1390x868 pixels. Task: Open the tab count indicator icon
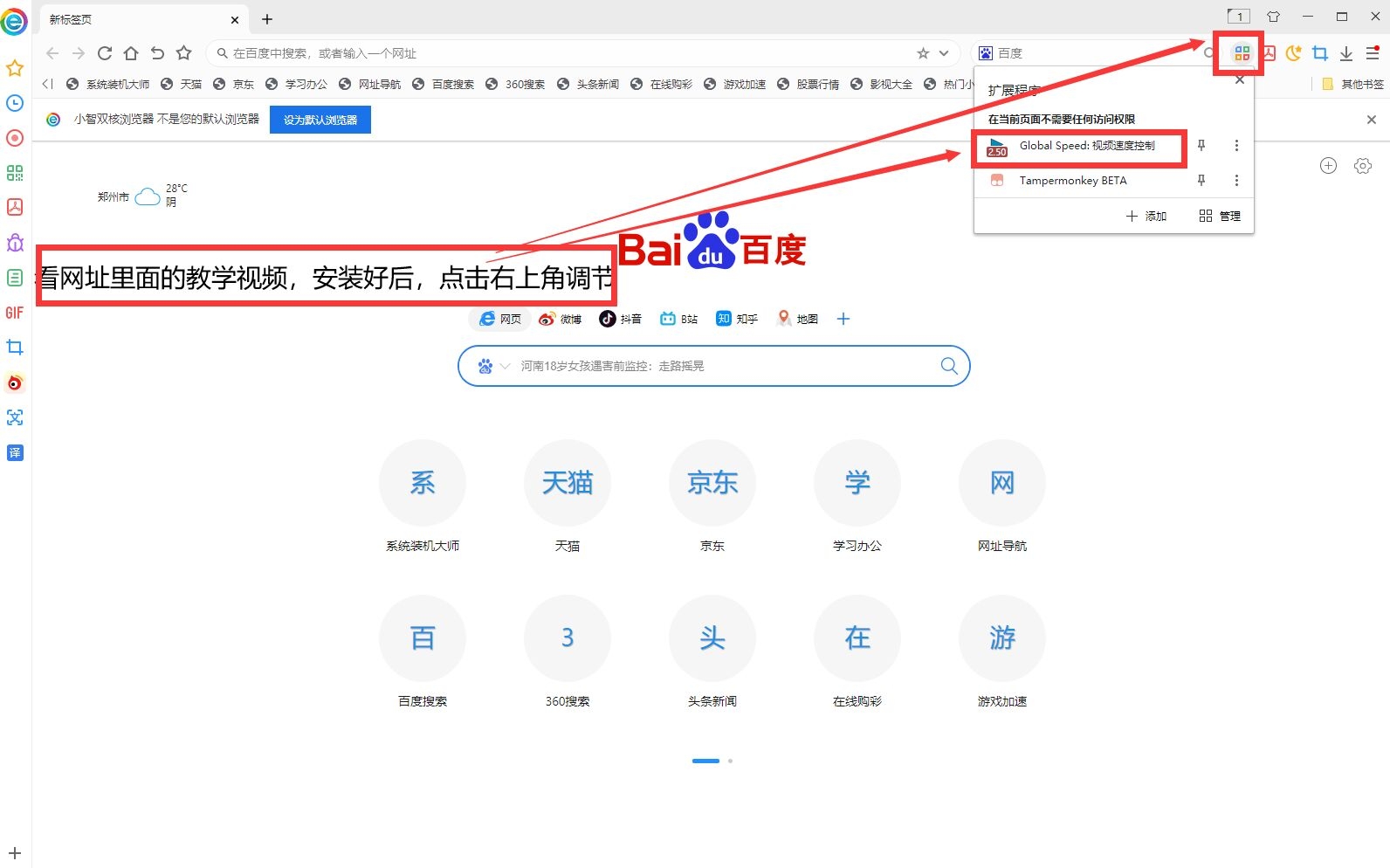coord(1238,17)
